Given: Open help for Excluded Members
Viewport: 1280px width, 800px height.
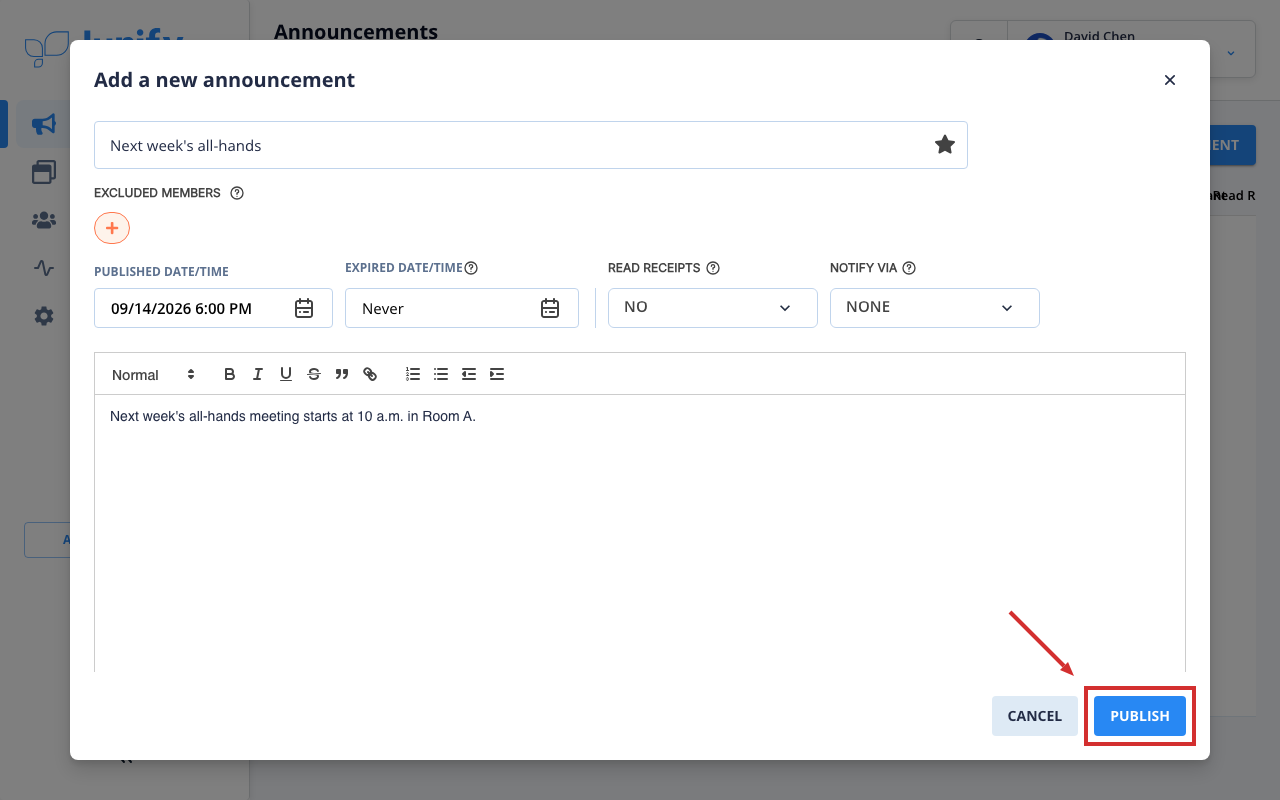Looking at the screenshot, I should [237, 193].
